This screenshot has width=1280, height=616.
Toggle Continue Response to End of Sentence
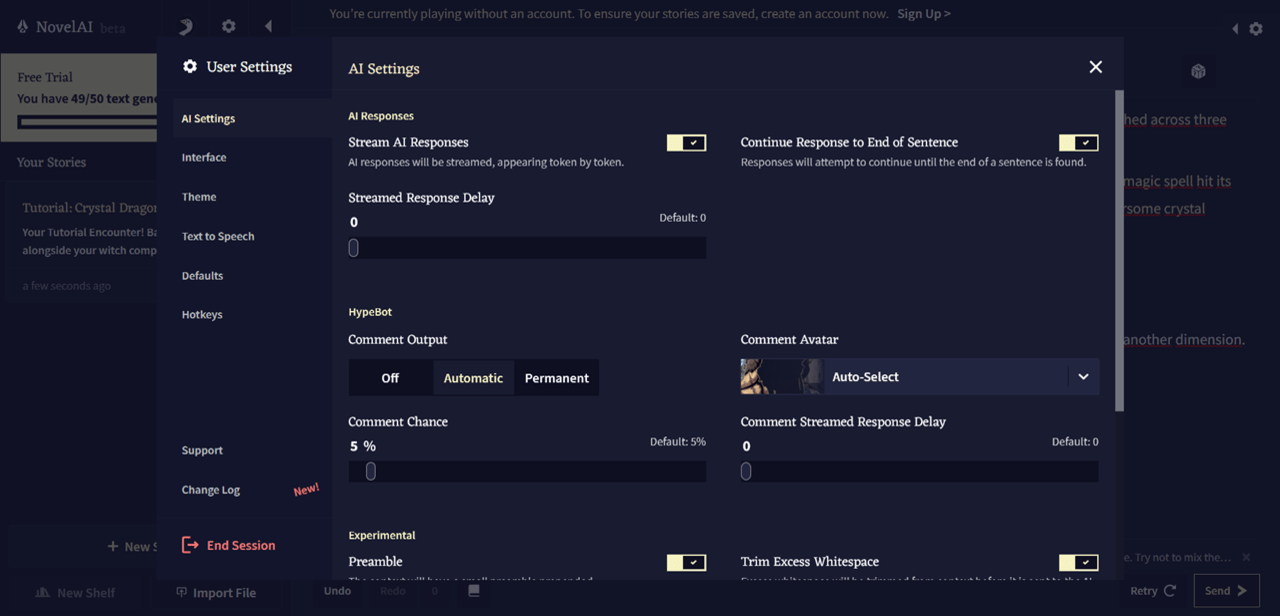click(1078, 143)
